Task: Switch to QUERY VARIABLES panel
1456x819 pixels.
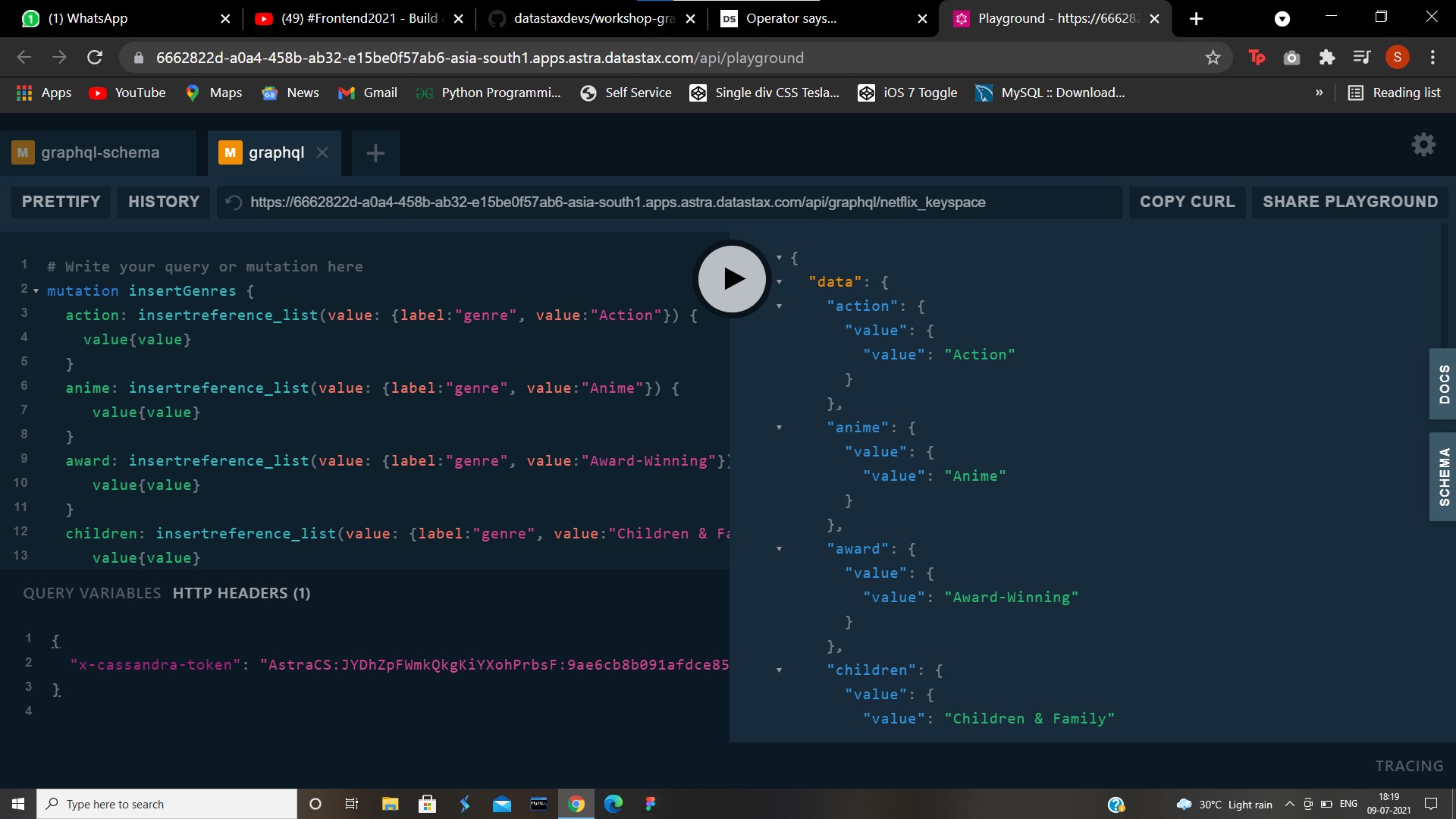Action: coord(92,592)
